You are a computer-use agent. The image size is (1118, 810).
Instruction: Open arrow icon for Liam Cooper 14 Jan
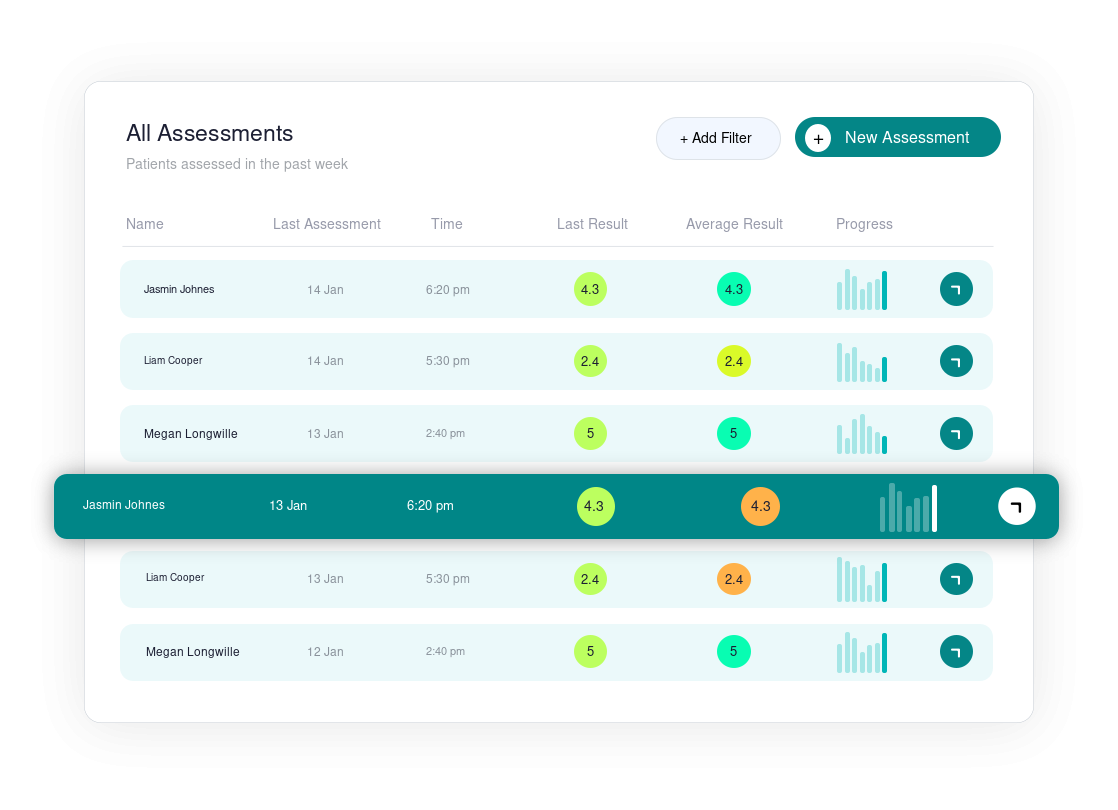click(956, 361)
